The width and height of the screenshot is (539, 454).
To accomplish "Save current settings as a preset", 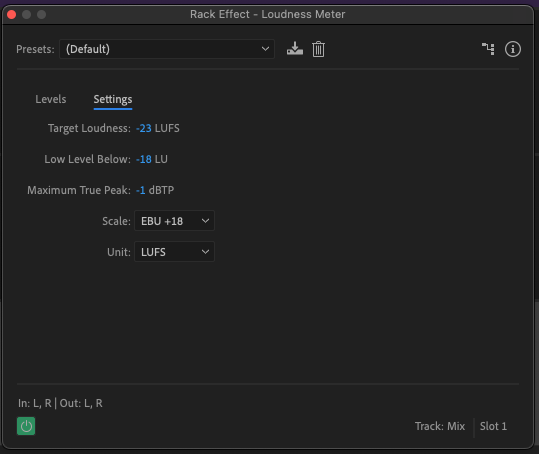I will click(x=295, y=49).
